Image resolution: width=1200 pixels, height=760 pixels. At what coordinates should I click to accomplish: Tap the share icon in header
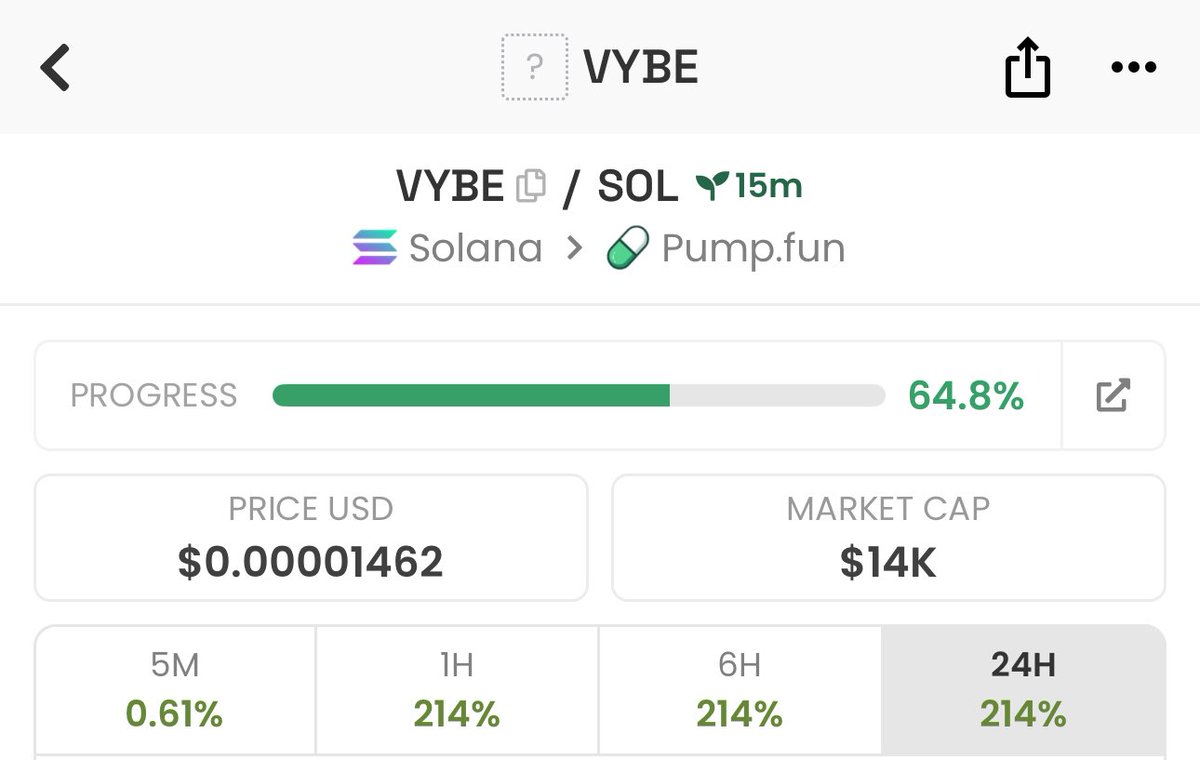tap(1028, 68)
